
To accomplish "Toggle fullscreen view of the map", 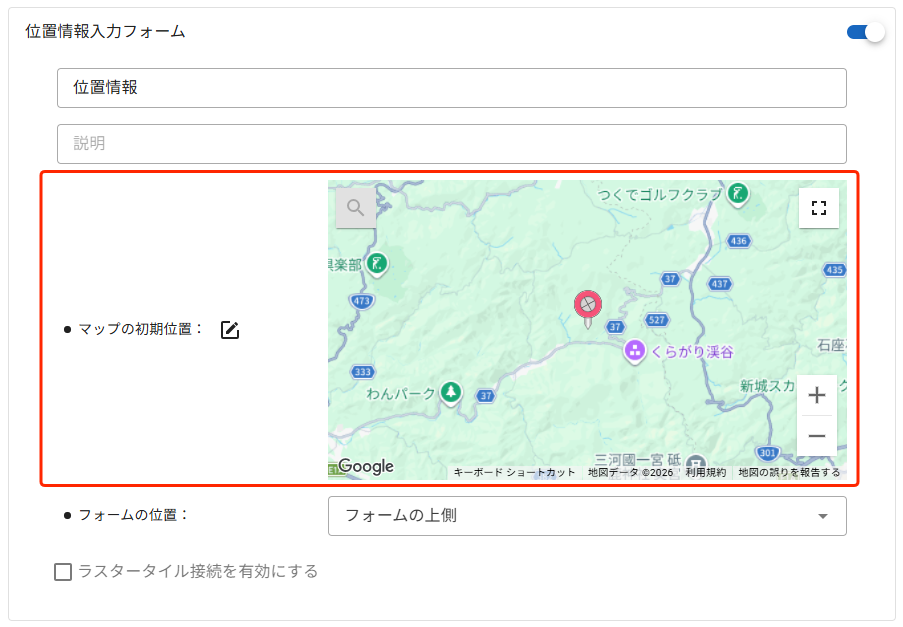I will (x=818, y=208).
